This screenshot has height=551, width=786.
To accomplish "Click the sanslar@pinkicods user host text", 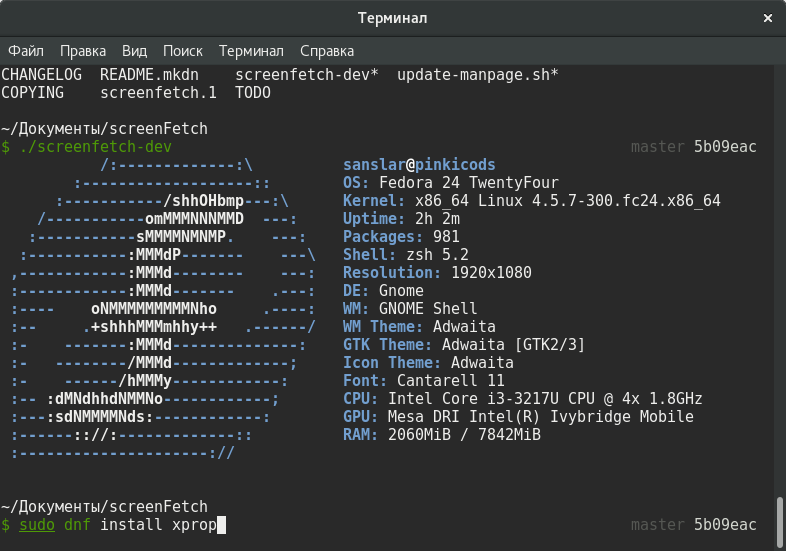I will (419, 165).
